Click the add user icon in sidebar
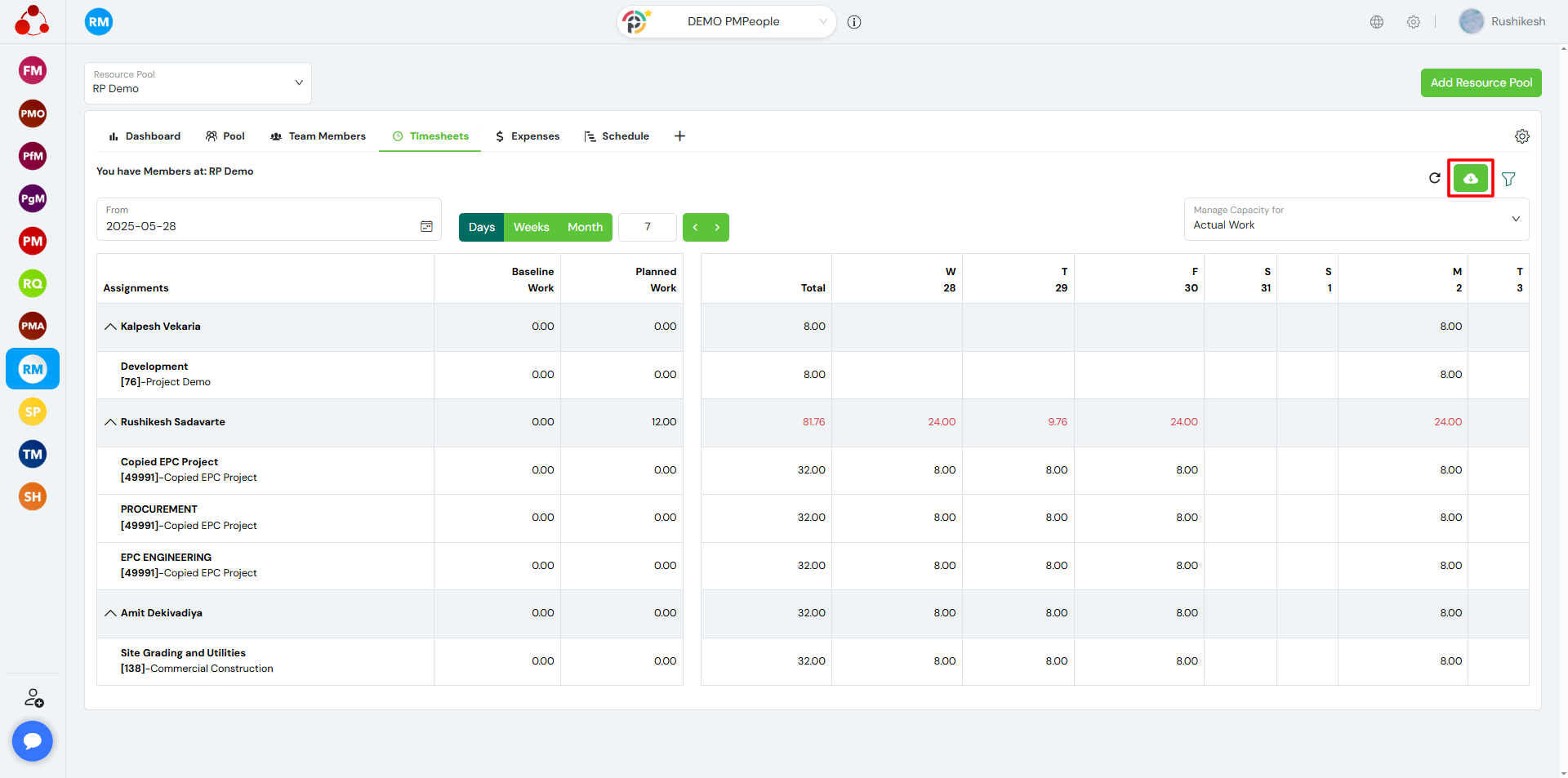This screenshot has width=1568, height=778. click(33, 698)
